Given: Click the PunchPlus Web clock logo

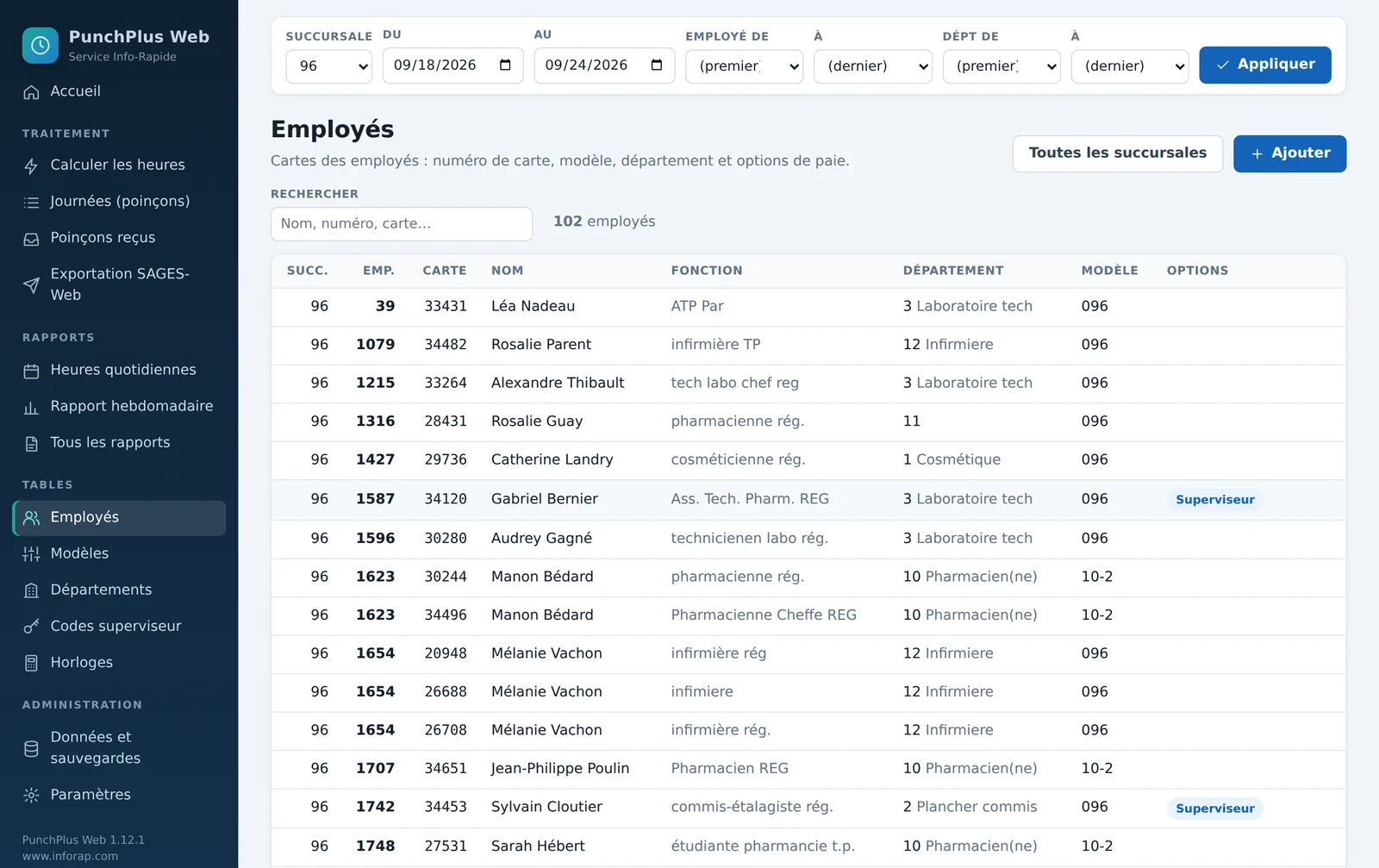Looking at the screenshot, I should click(41, 46).
